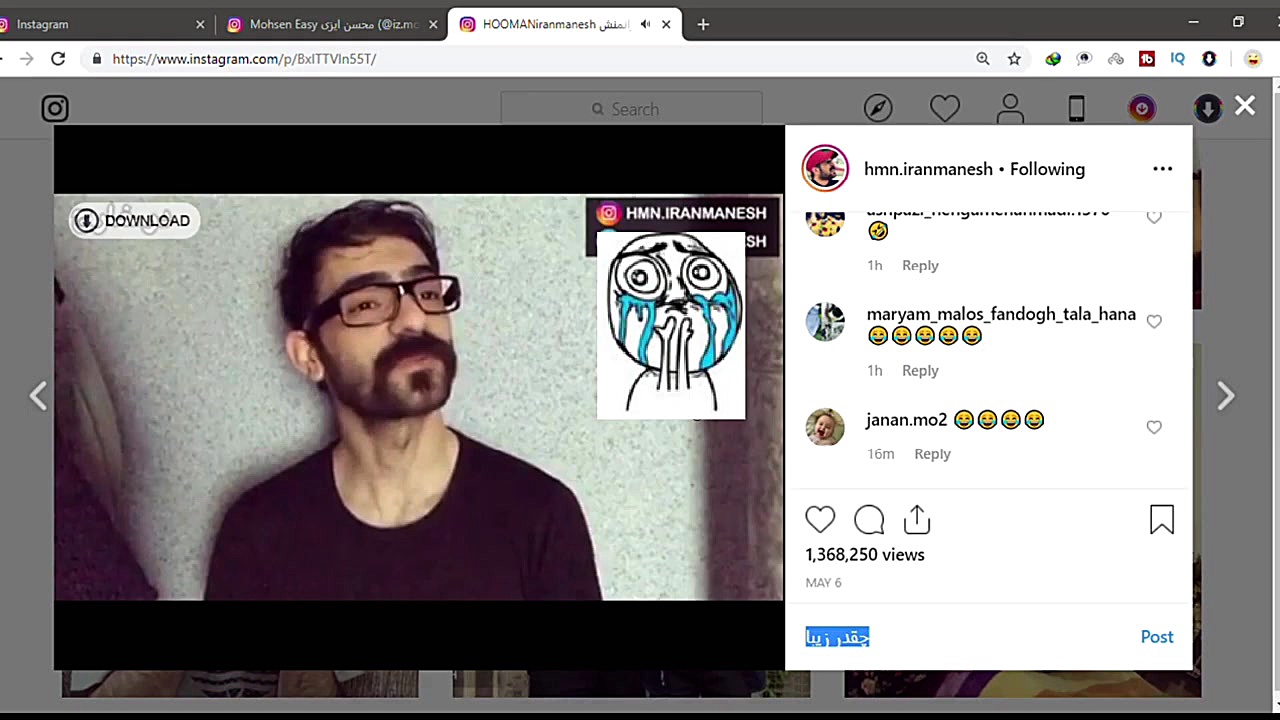The width and height of the screenshot is (1280, 720).
Task: Like maryam_malos_fandogh_tala_hana's comment
Action: (1154, 321)
